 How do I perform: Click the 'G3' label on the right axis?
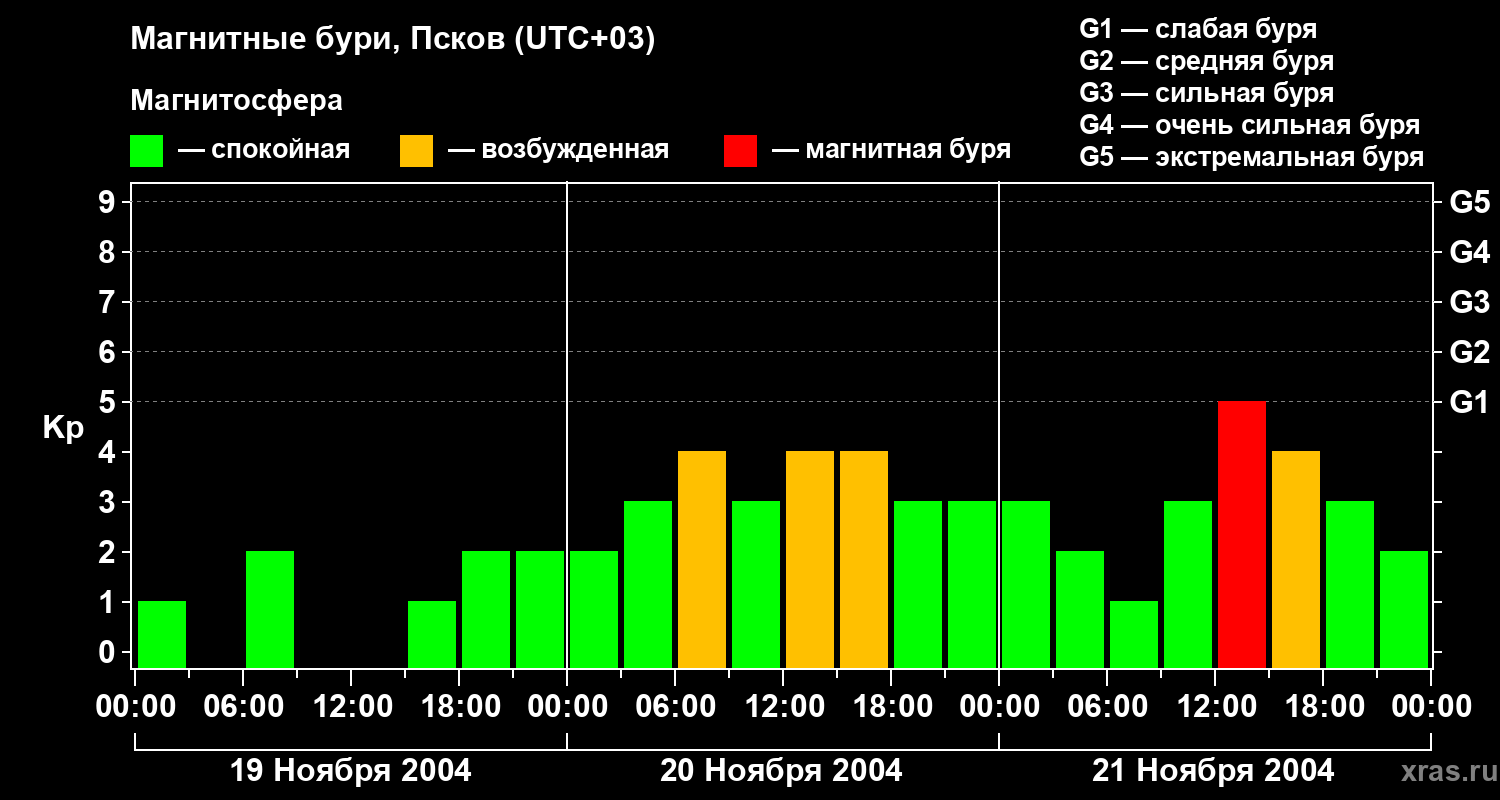pyautogui.click(x=1469, y=302)
